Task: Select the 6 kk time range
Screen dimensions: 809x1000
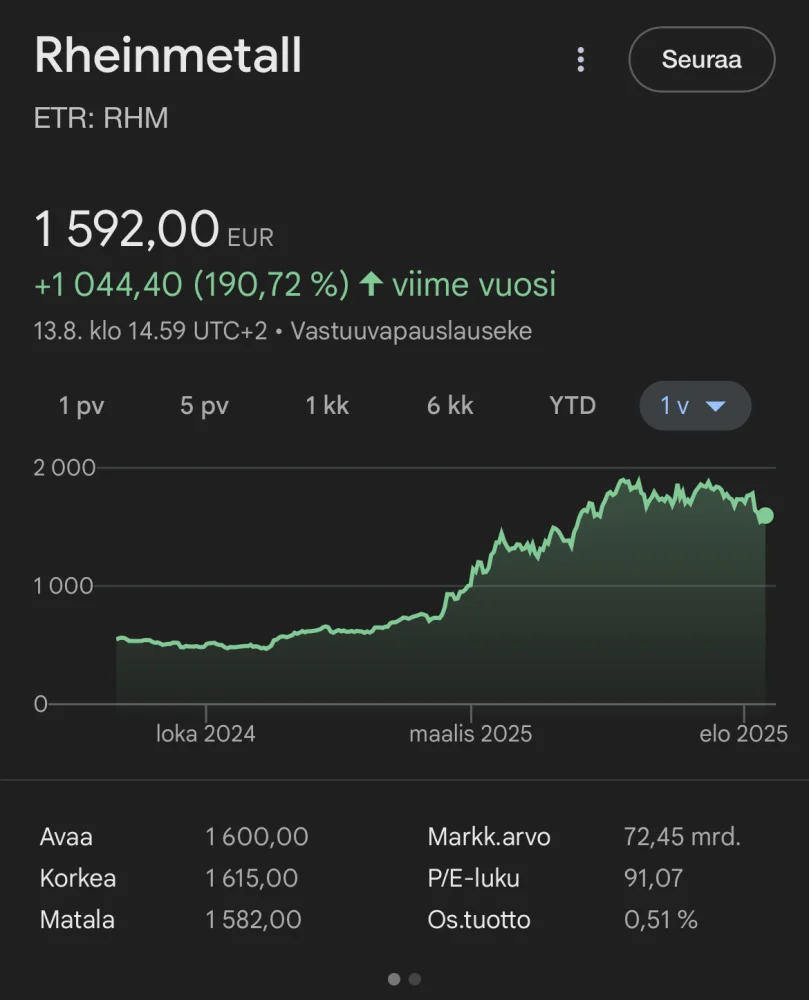Action: [450, 406]
